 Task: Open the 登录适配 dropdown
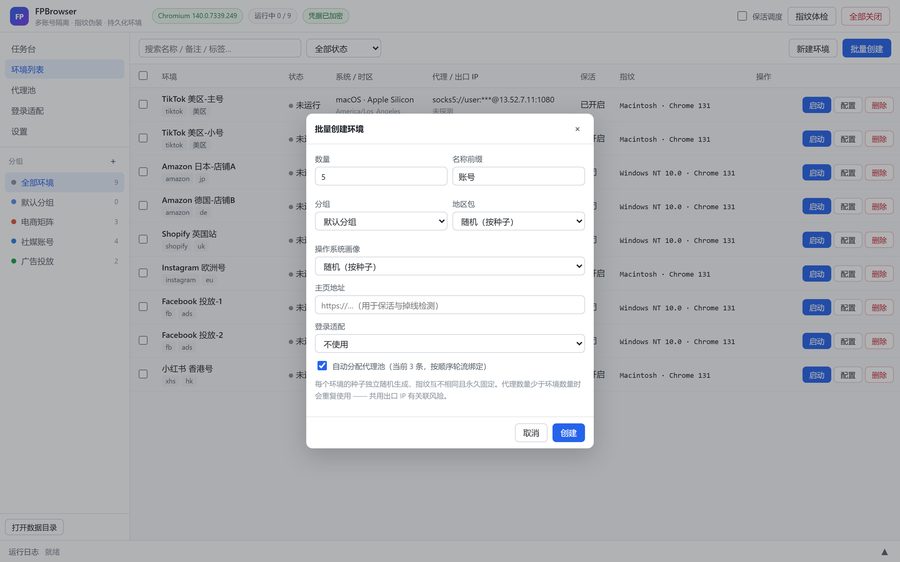click(x=450, y=344)
